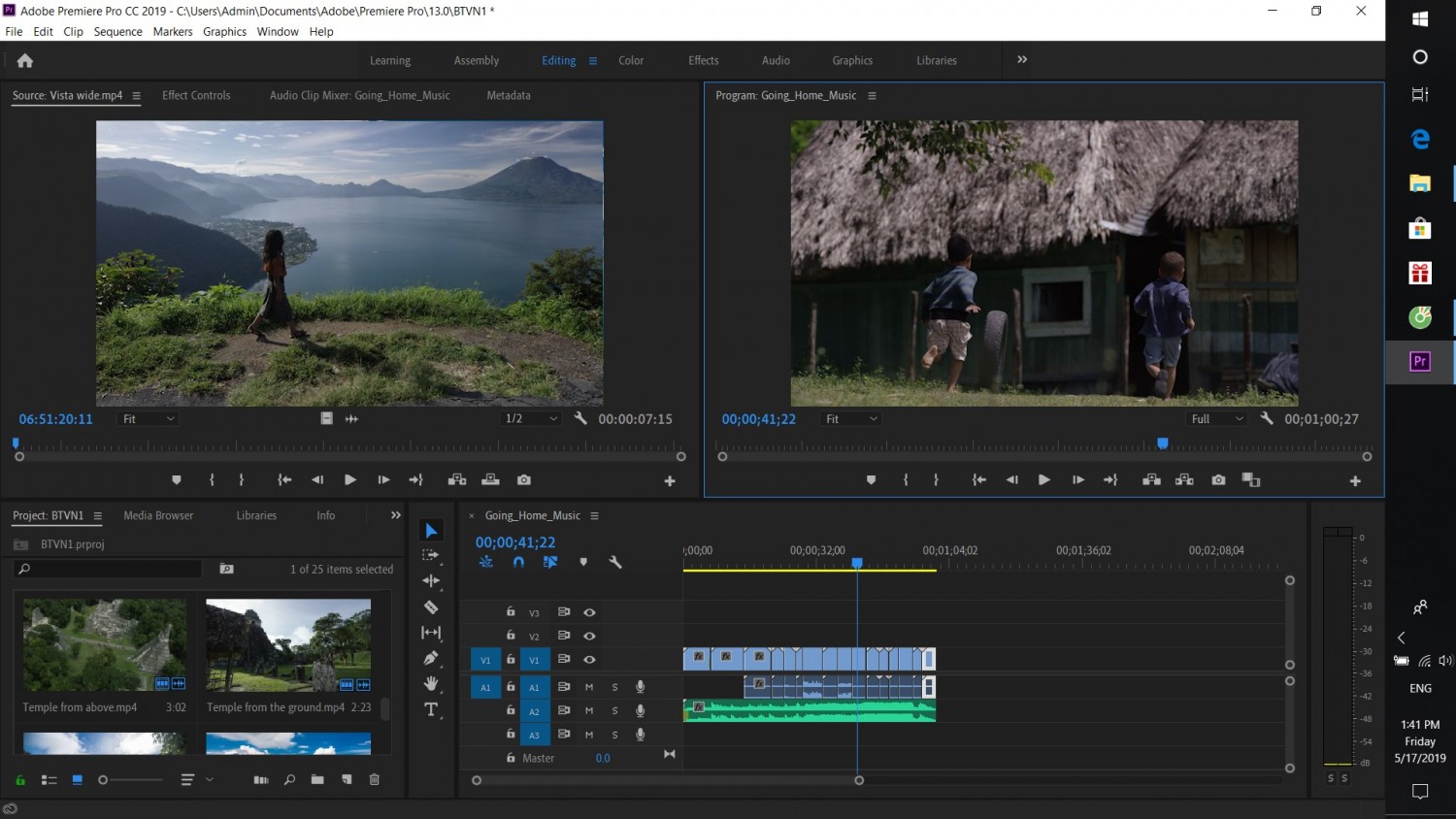Click Lift in the Program monitor

pos(1151,479)
